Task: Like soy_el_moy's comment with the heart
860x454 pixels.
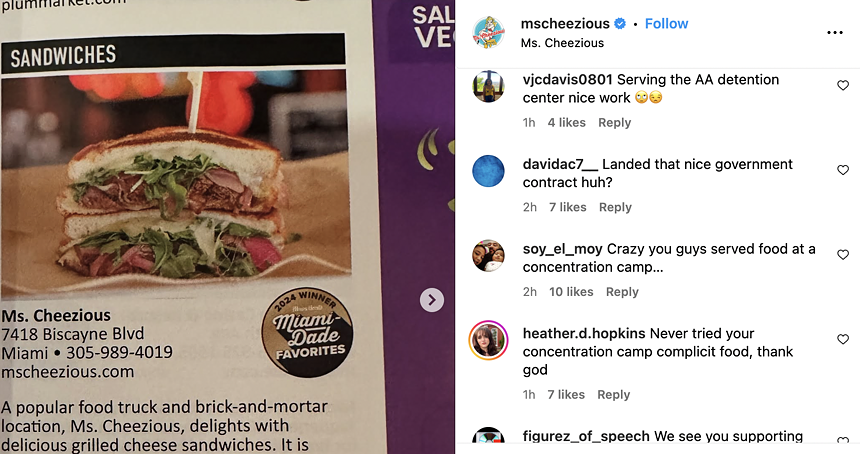Action: pos(843,254)
